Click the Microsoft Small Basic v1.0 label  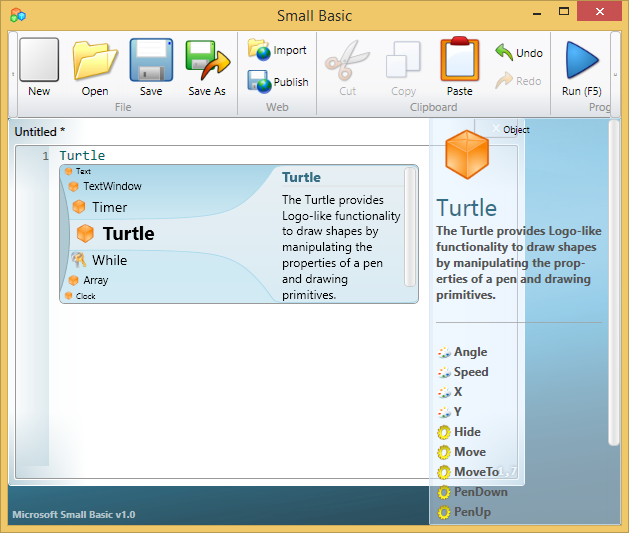[74, 515]
